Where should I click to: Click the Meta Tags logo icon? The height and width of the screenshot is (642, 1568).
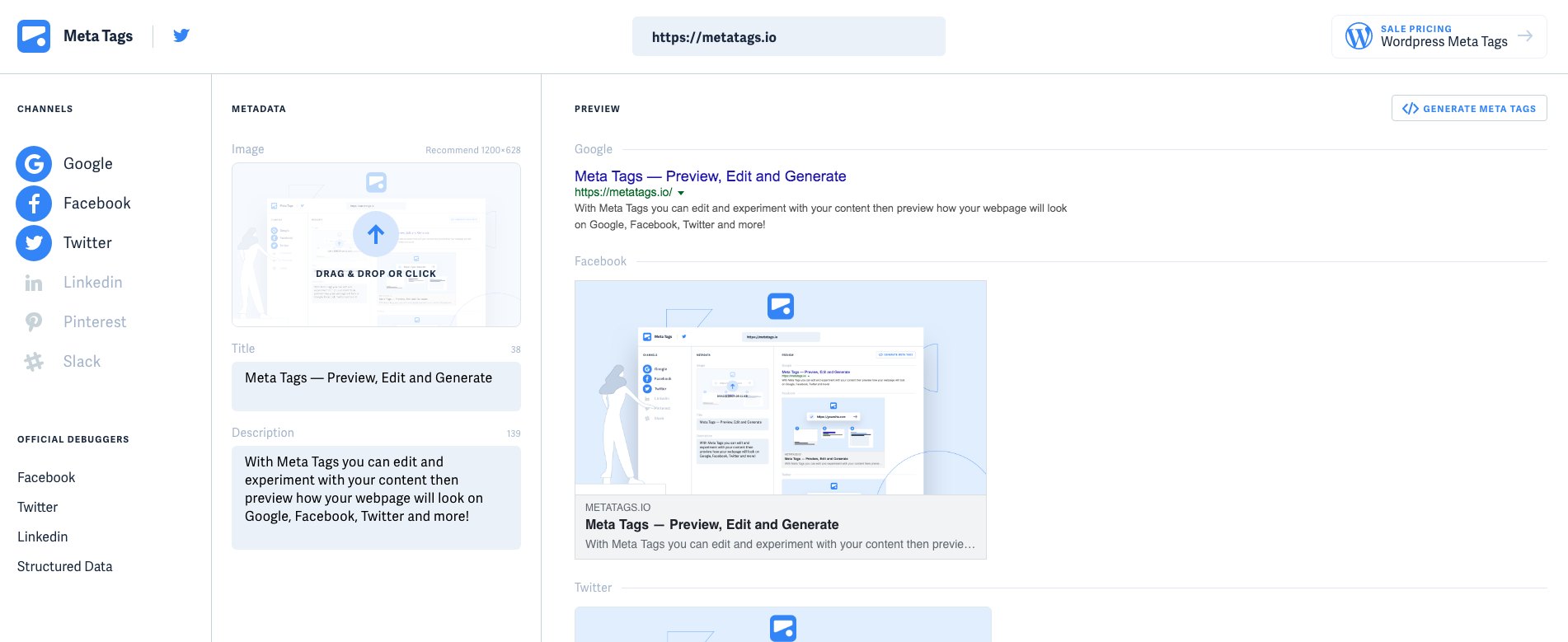click(x=34, y=36)
